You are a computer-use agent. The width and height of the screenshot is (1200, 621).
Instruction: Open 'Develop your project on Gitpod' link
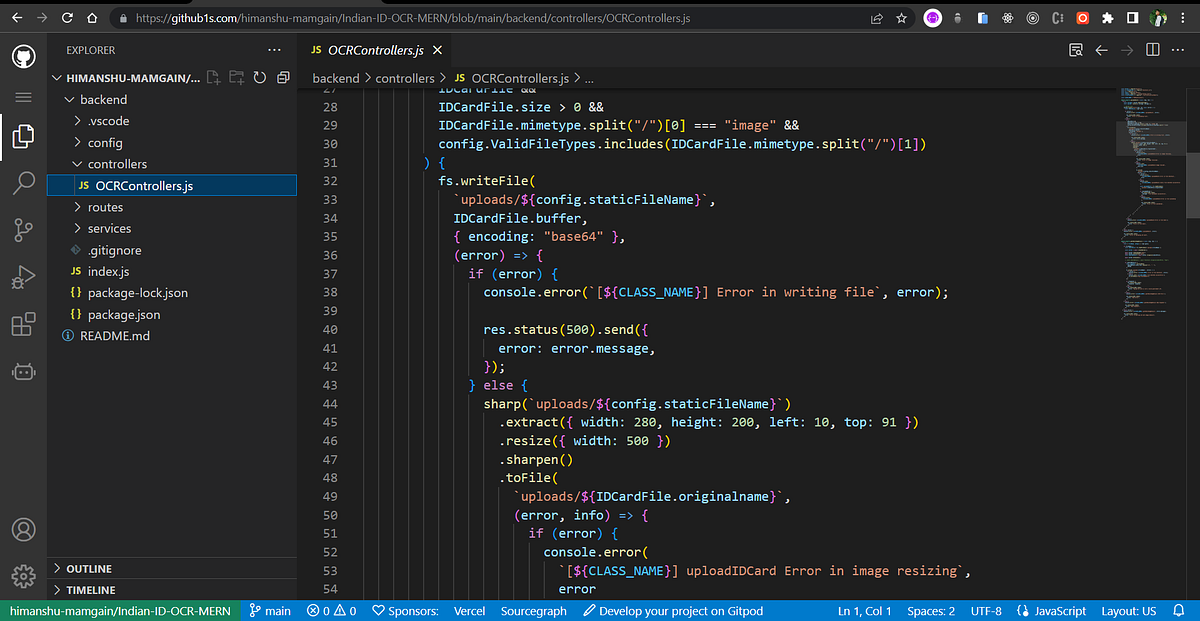coord(672,610)
